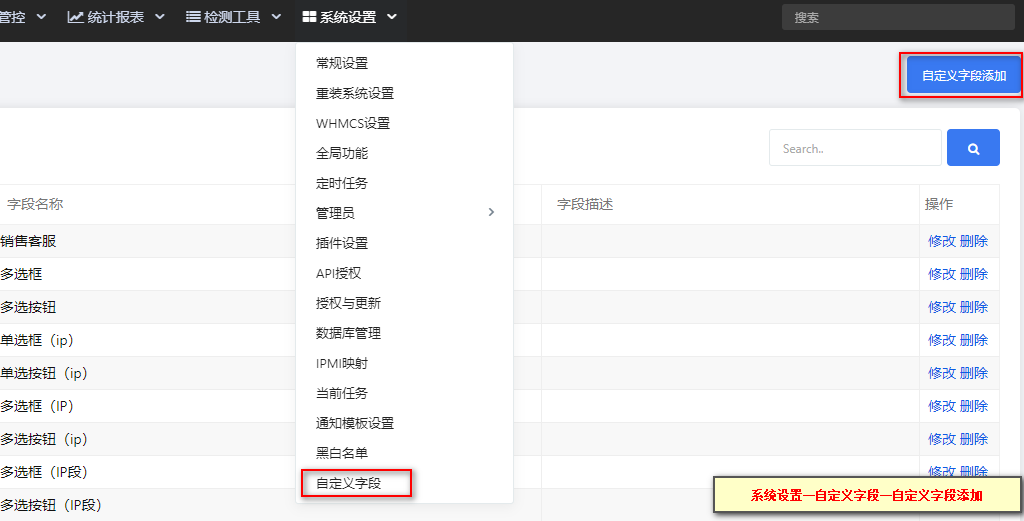
Task: Open the 统计报表 dropdown arrow
Action: [160, 17]
